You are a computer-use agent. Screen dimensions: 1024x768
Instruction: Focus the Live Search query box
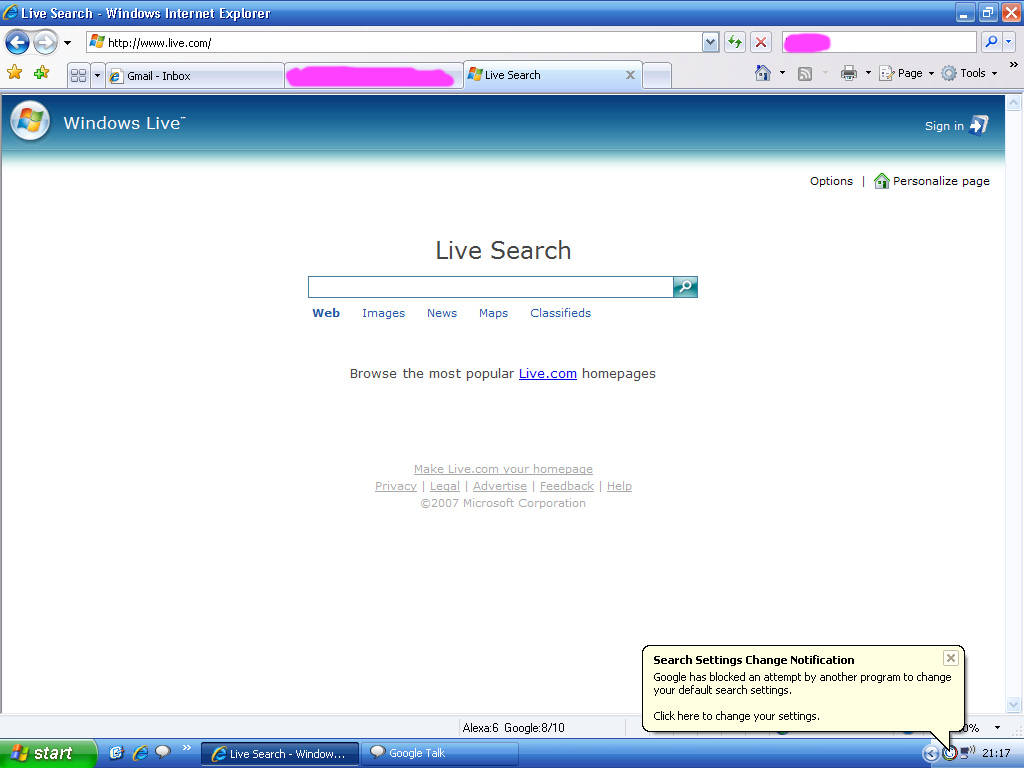[x=490, y=287]
